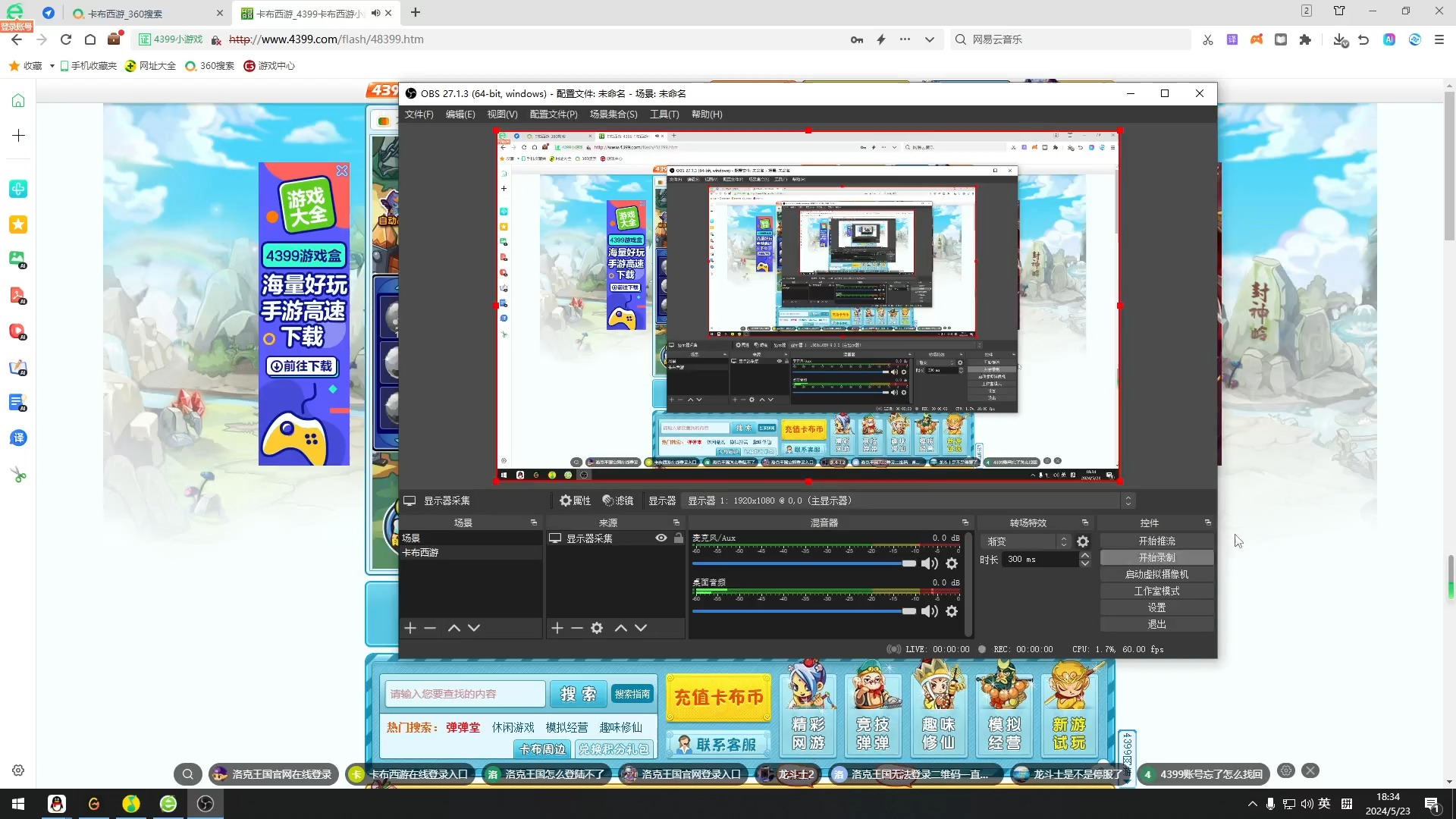
Task: Pop out the 混音器 dock panel
Action: (x=965, y=522)
